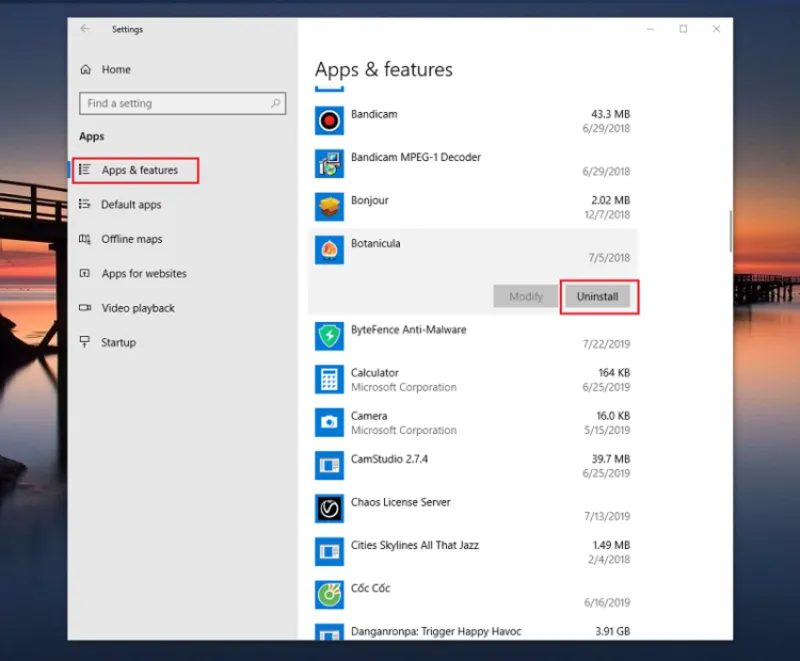The image size is (800, 661).
Task: Go back using the Settings back arrow
Action: pos(85,29)
